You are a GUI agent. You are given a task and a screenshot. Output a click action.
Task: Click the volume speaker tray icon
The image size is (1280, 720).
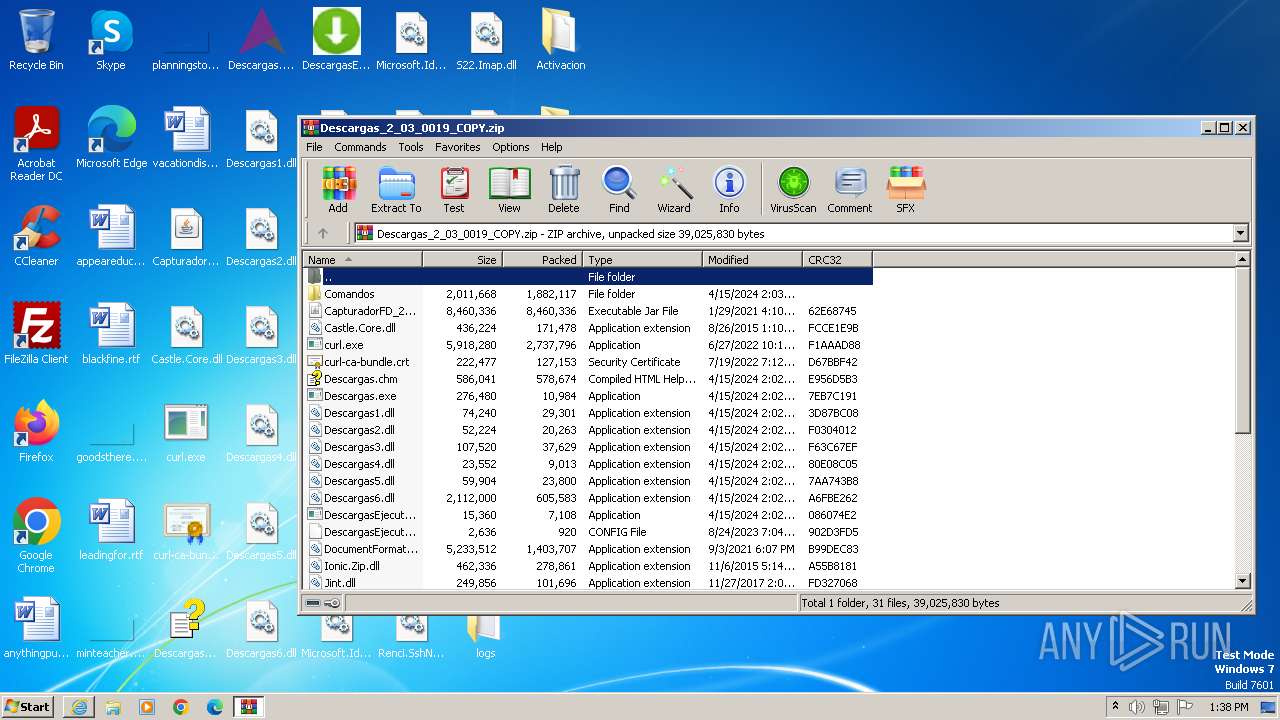(1136, 707)
